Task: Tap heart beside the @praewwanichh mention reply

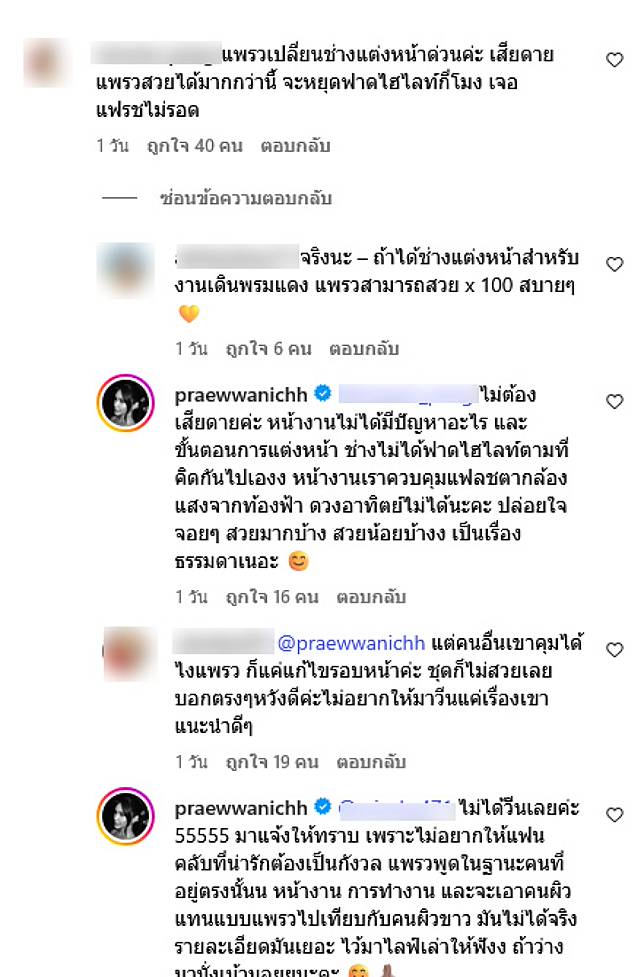Action: [614, 650]
